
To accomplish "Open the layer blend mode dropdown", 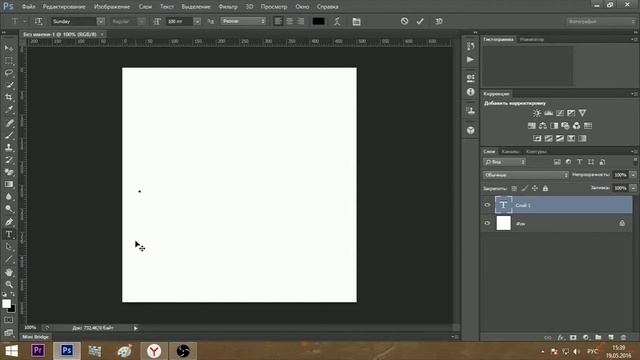I will pos(526,175).
